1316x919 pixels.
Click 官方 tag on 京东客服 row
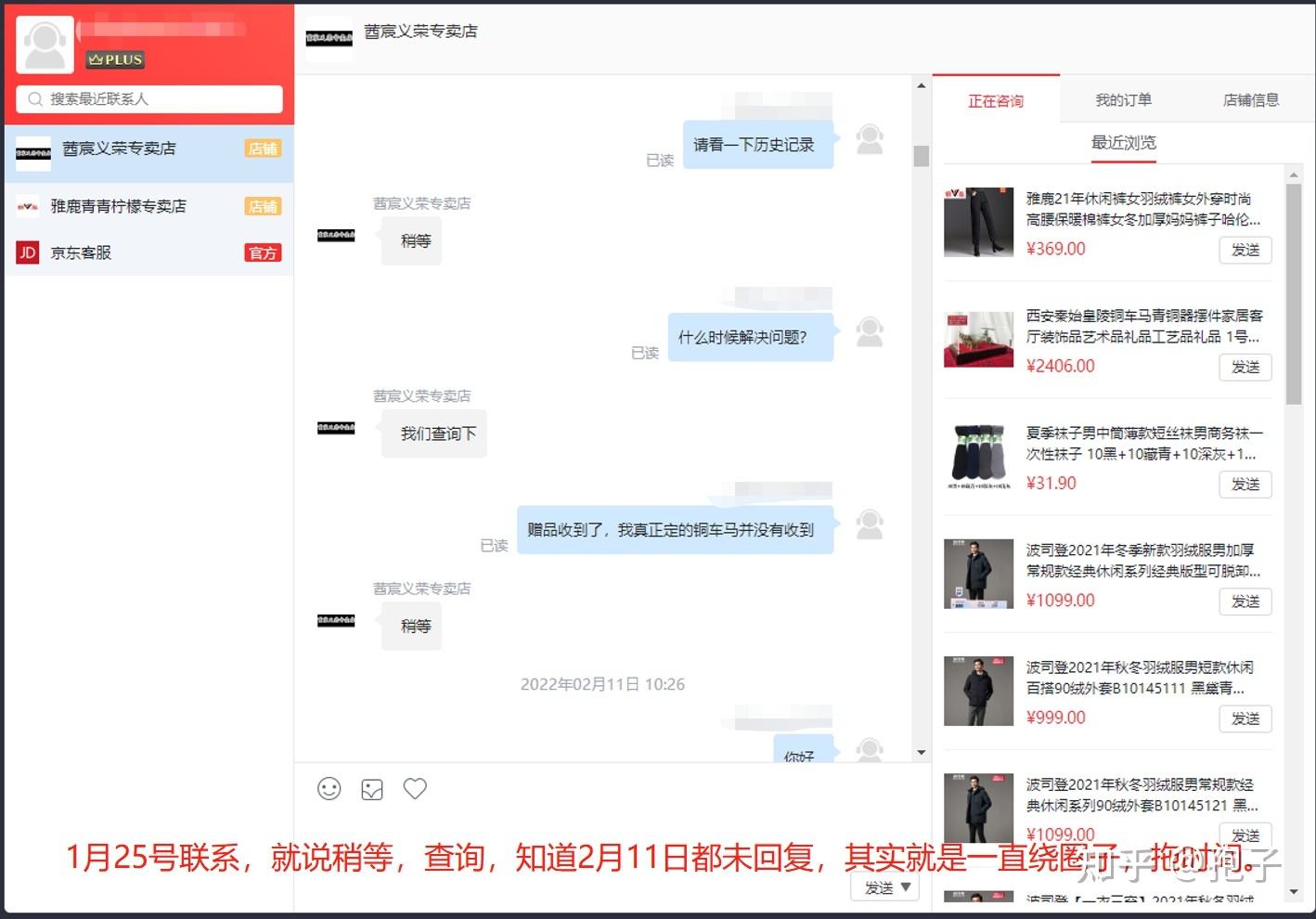click(x=263, y=252)
